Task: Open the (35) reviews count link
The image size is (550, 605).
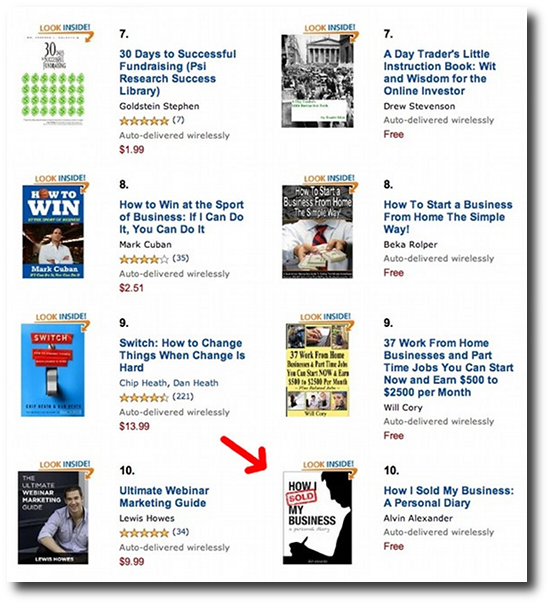Action: click(181, 258)
